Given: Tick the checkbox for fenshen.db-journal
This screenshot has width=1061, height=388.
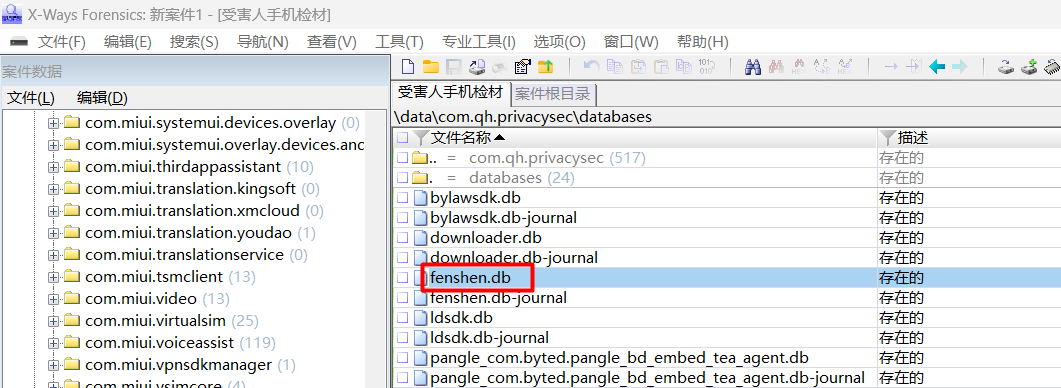Looking at the screenshot, I should pos(403,298).
